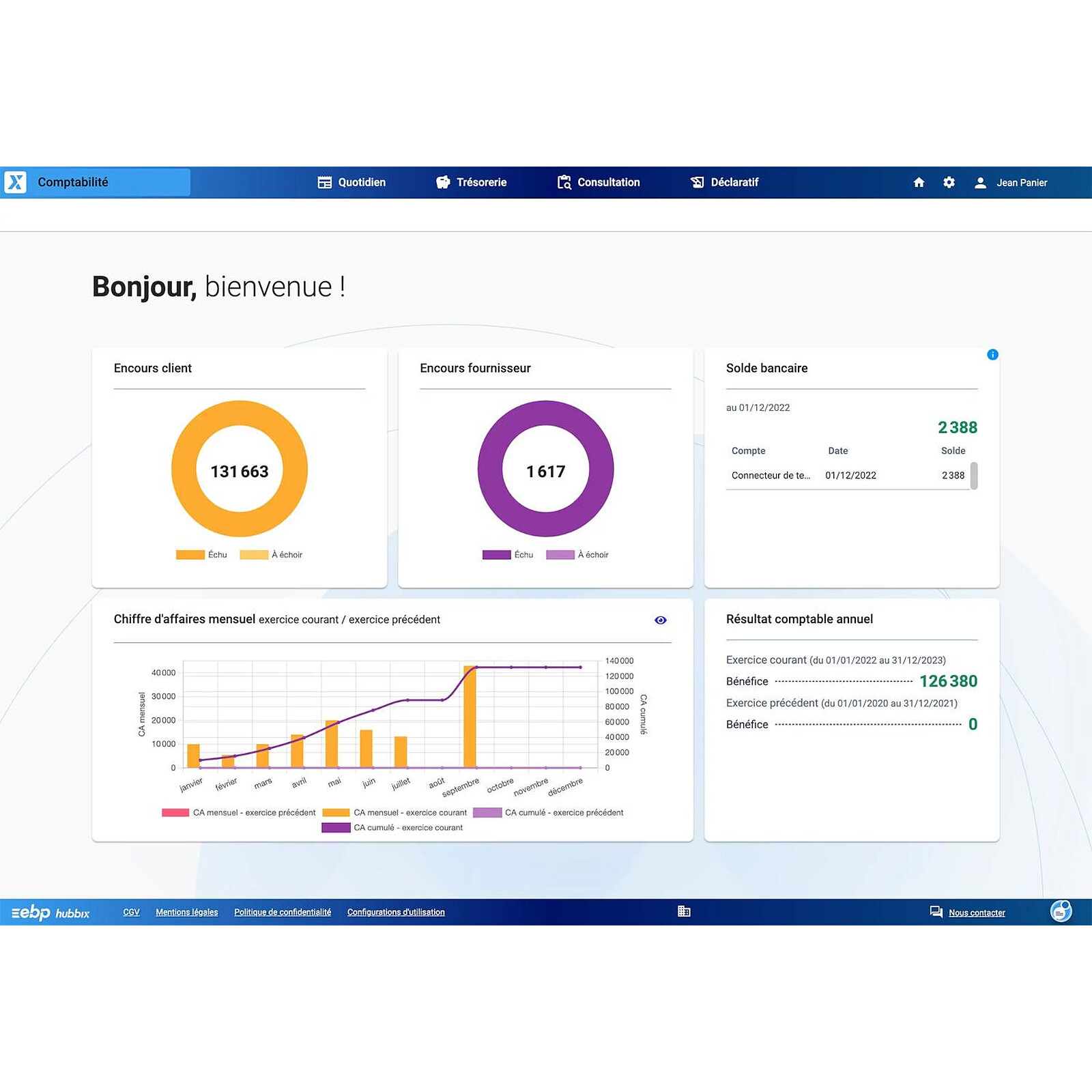Open the Quotidien calendar icon
This screenshot has height=1092, width=1092.
pos(324,182)
